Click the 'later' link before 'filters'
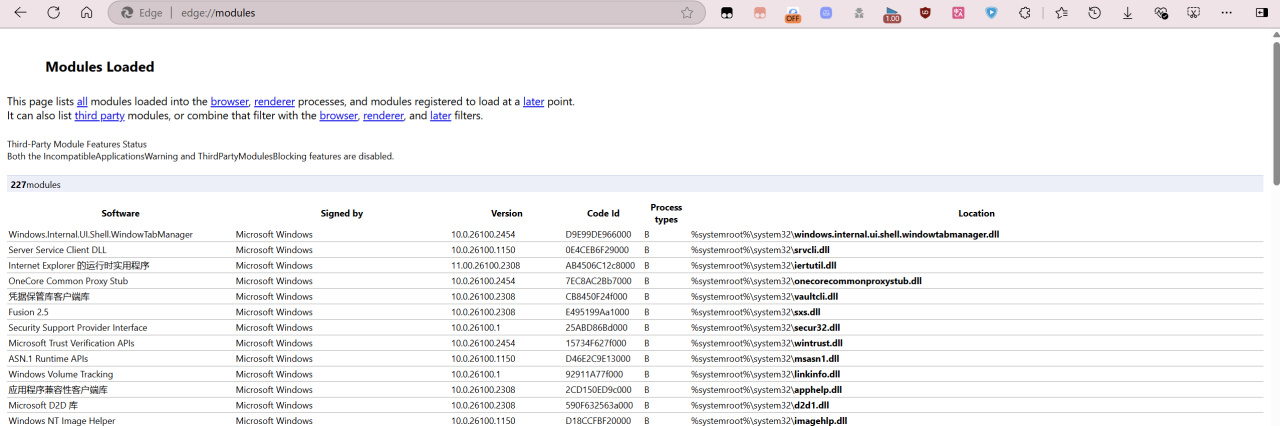This screenshot has width=1280, height=426. click(441, 115)
